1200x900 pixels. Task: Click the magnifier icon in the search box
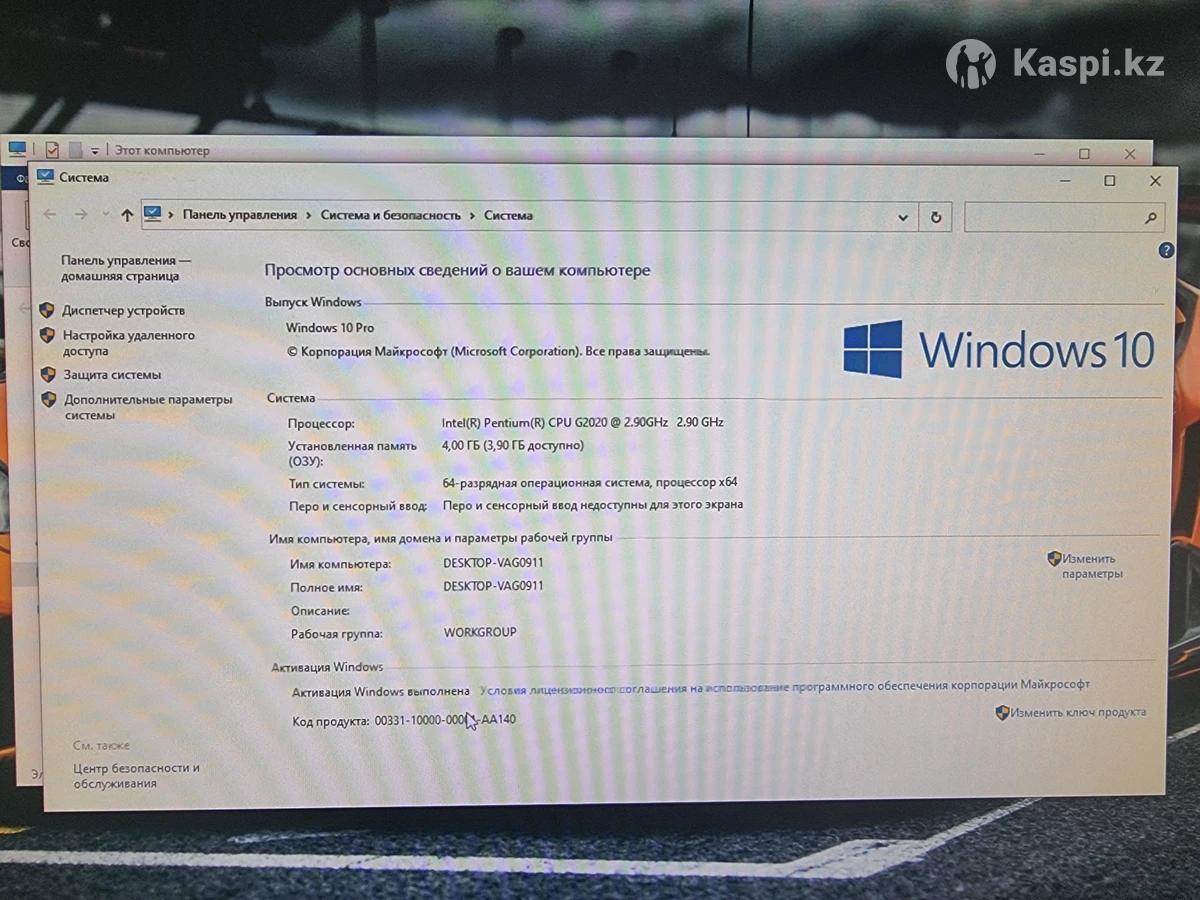coord(1150,217)
